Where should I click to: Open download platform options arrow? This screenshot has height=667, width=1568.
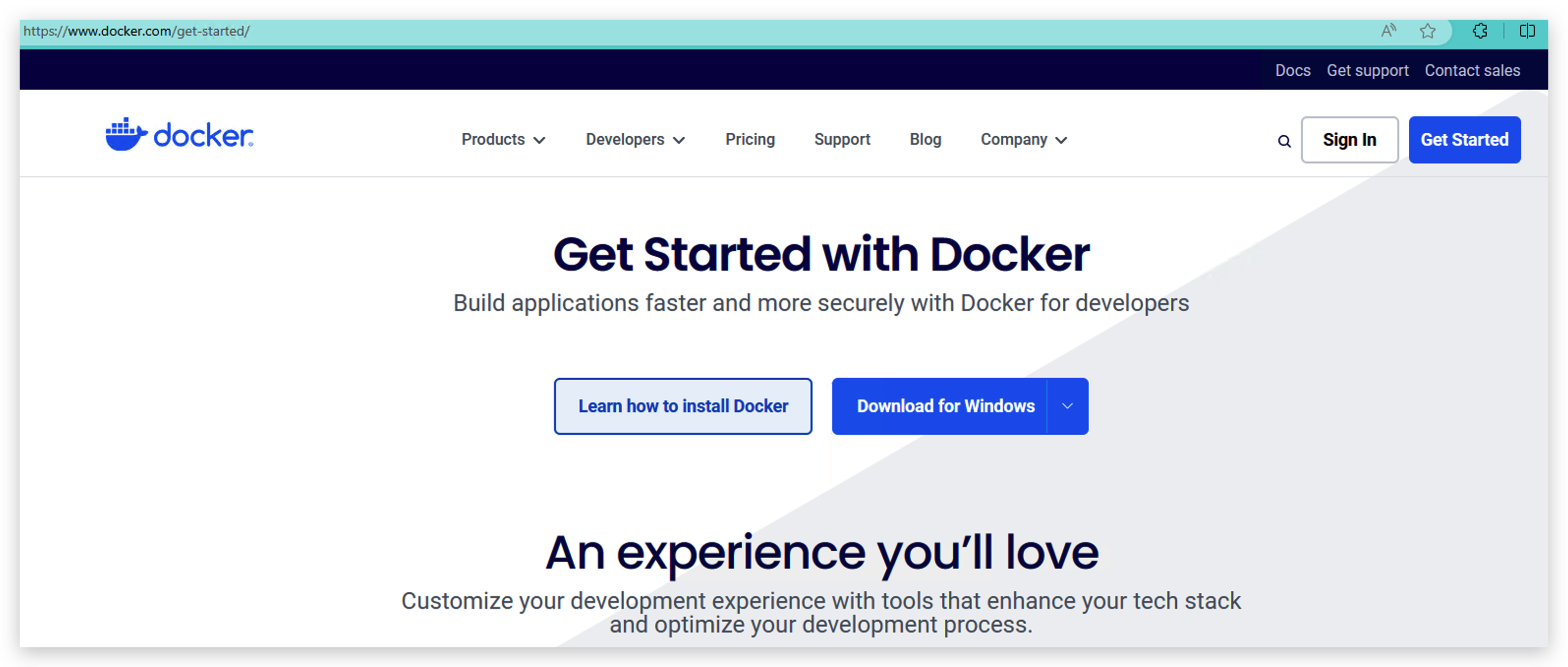1067,406
